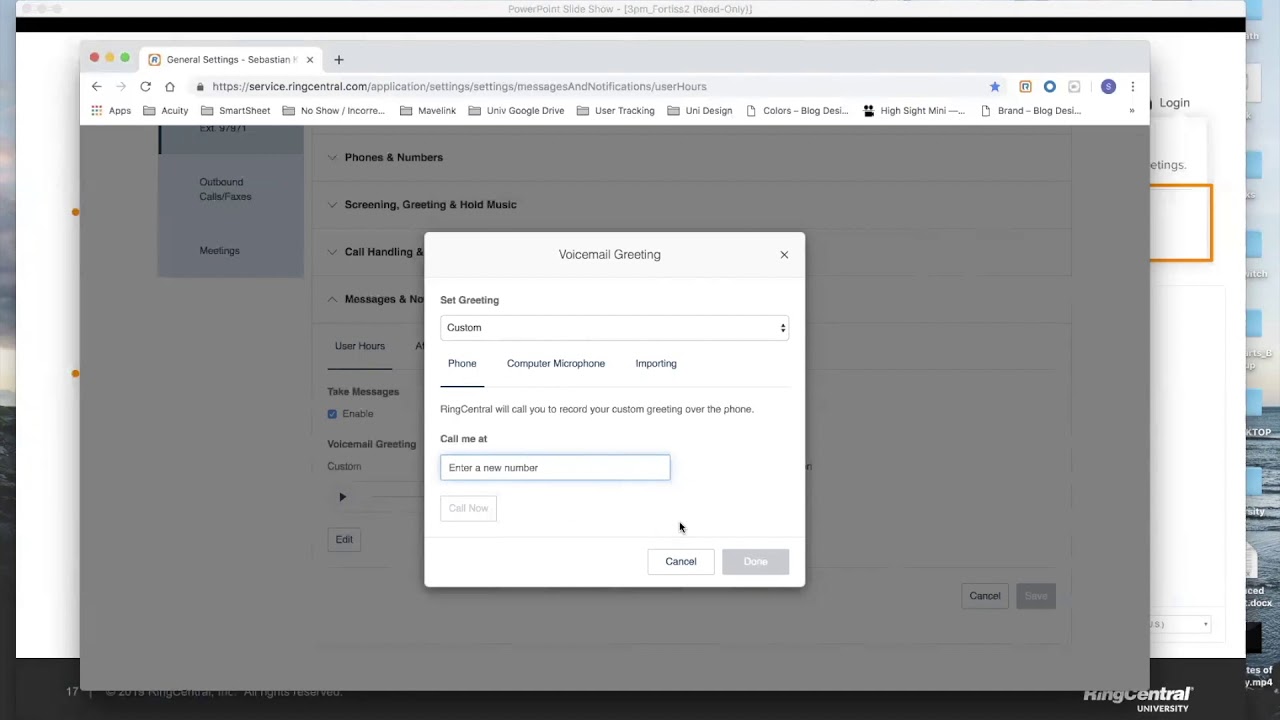
Task: Close the General Settings browser tab
Action: pyautogui.click(x=310, y=60)
